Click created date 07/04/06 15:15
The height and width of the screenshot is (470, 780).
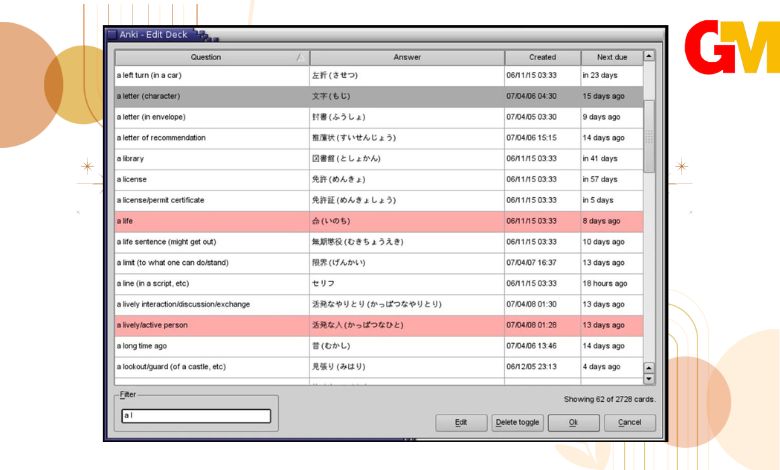542,138
